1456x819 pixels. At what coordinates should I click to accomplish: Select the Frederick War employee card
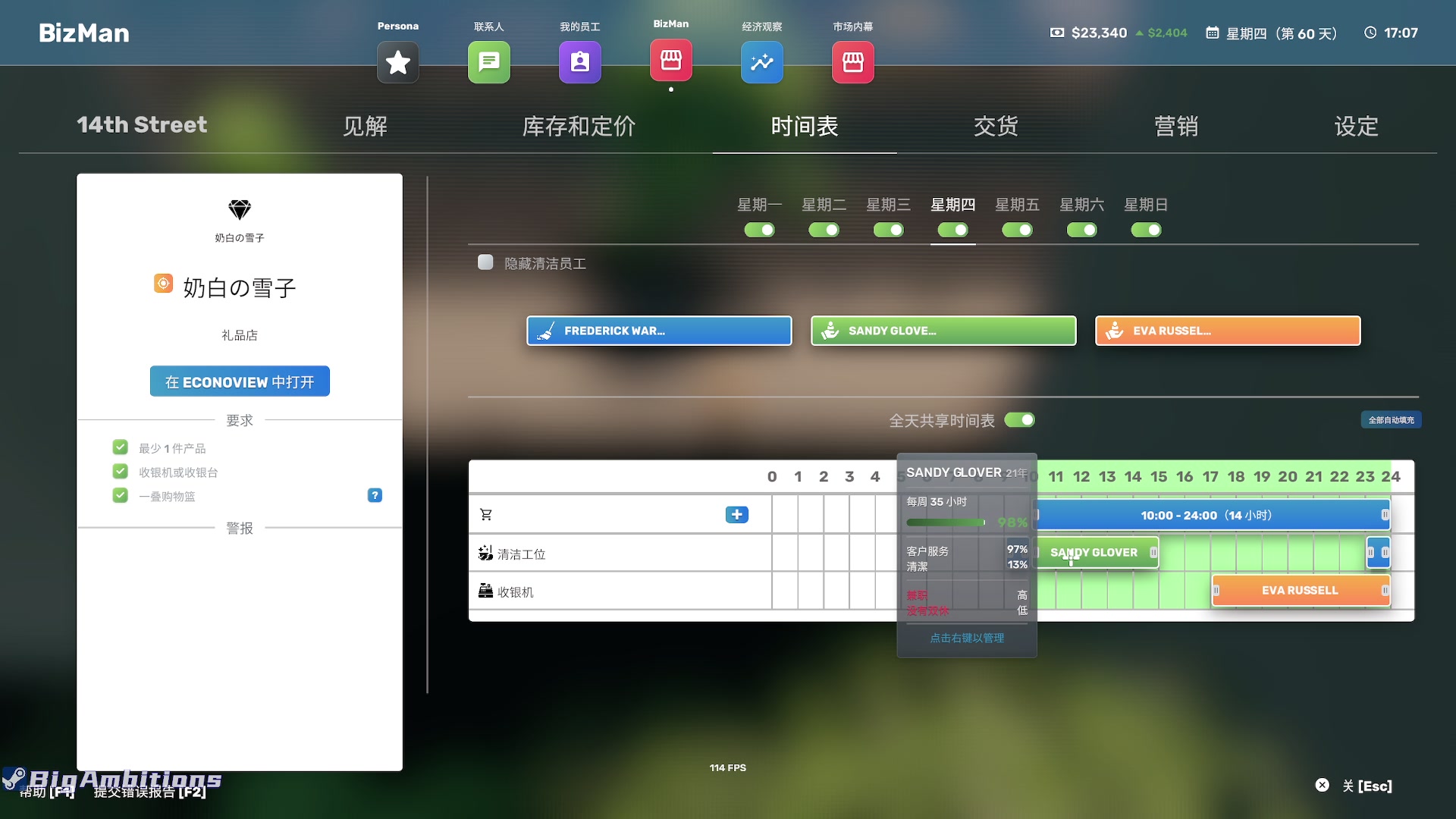tap(659, 331)
